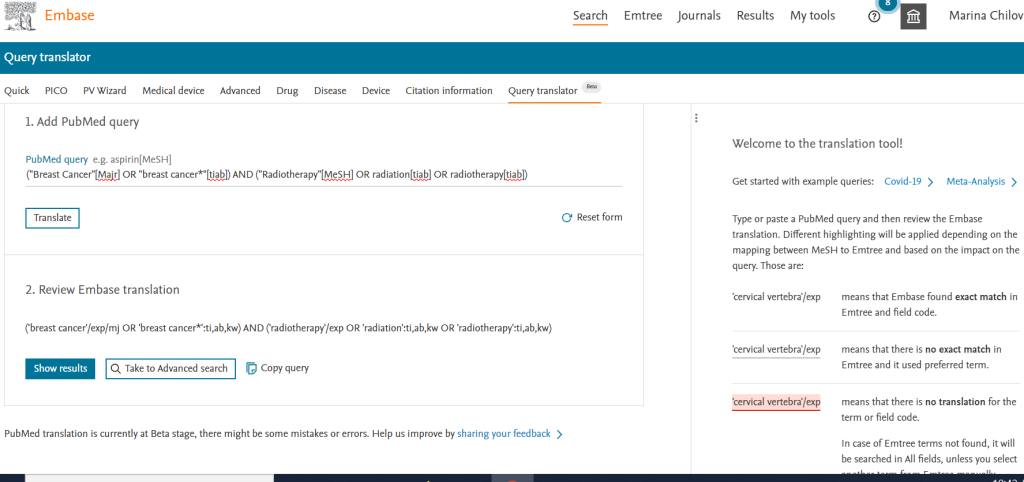The image size is (1024, 482).
Task: Switch to the Advanced tab
Action: pos(240,91)
